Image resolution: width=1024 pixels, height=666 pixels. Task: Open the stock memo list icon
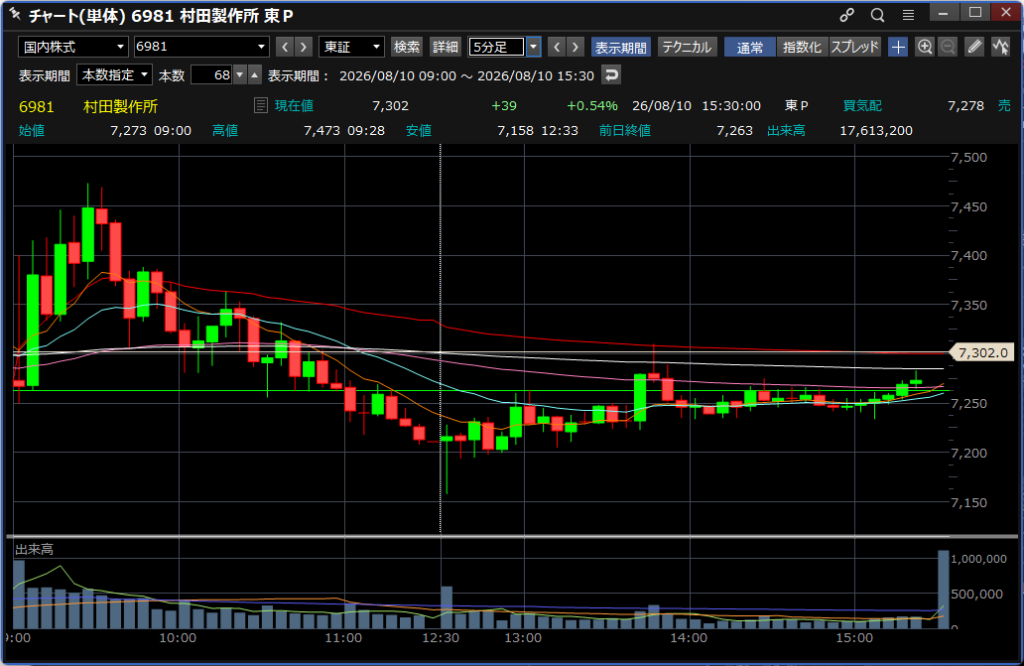pos(261,105)
